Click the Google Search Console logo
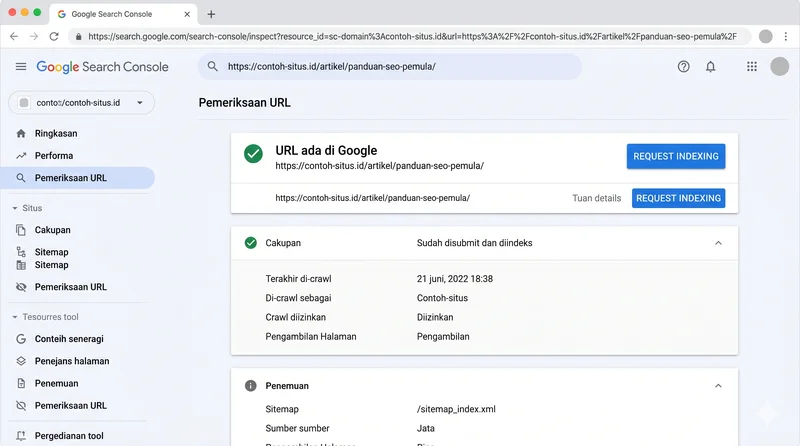The height and width of the screenshot is (446, 800). click(x=102, y=67)
